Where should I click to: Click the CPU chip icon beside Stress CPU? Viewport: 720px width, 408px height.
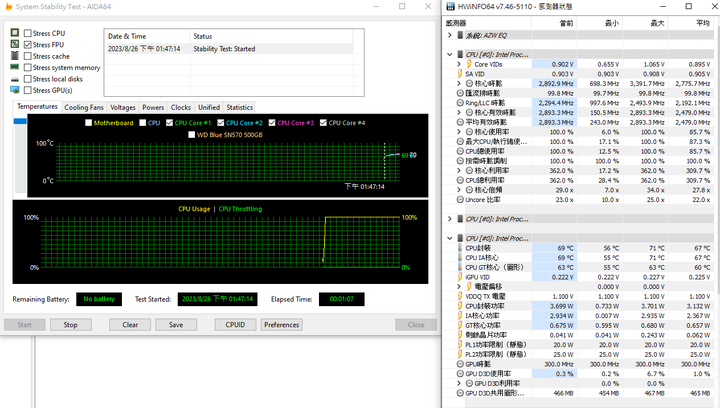(x=15, y=33)
